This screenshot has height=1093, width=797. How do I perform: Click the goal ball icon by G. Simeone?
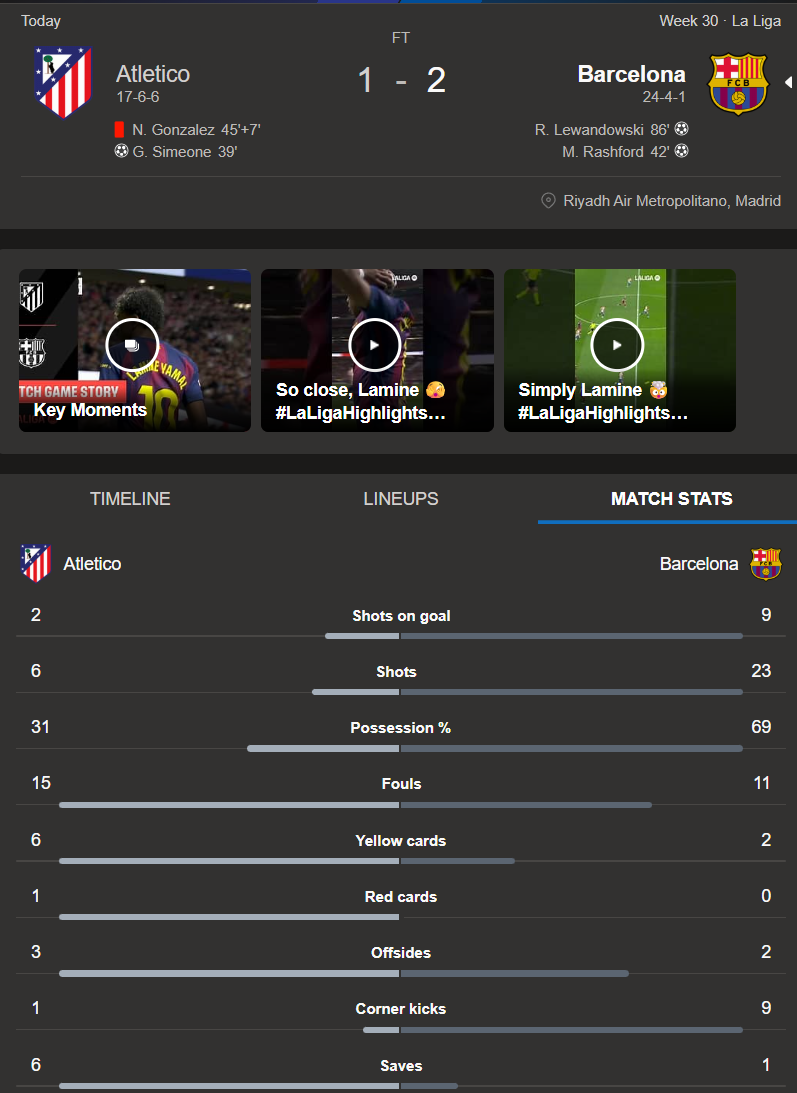[x=121, y=152]
